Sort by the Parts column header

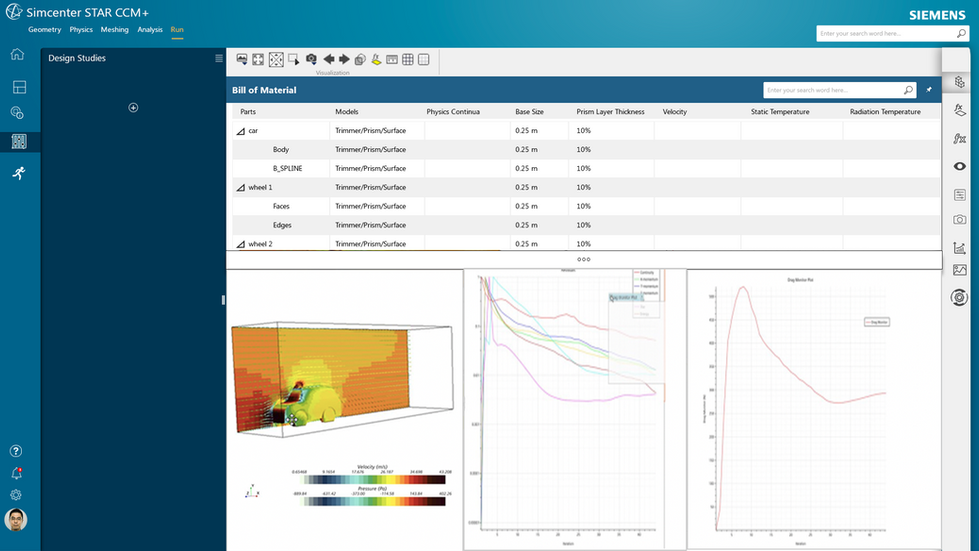248,112
